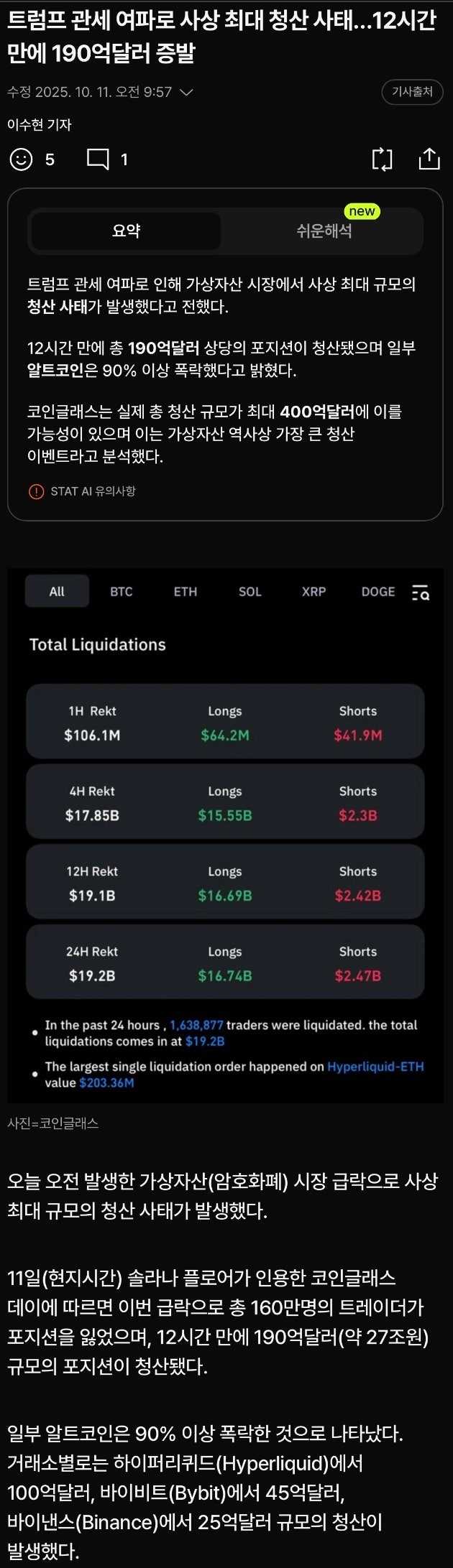
Task: Tap the 1H Rekt liquidation card
Action: click(x=225, y=722)
